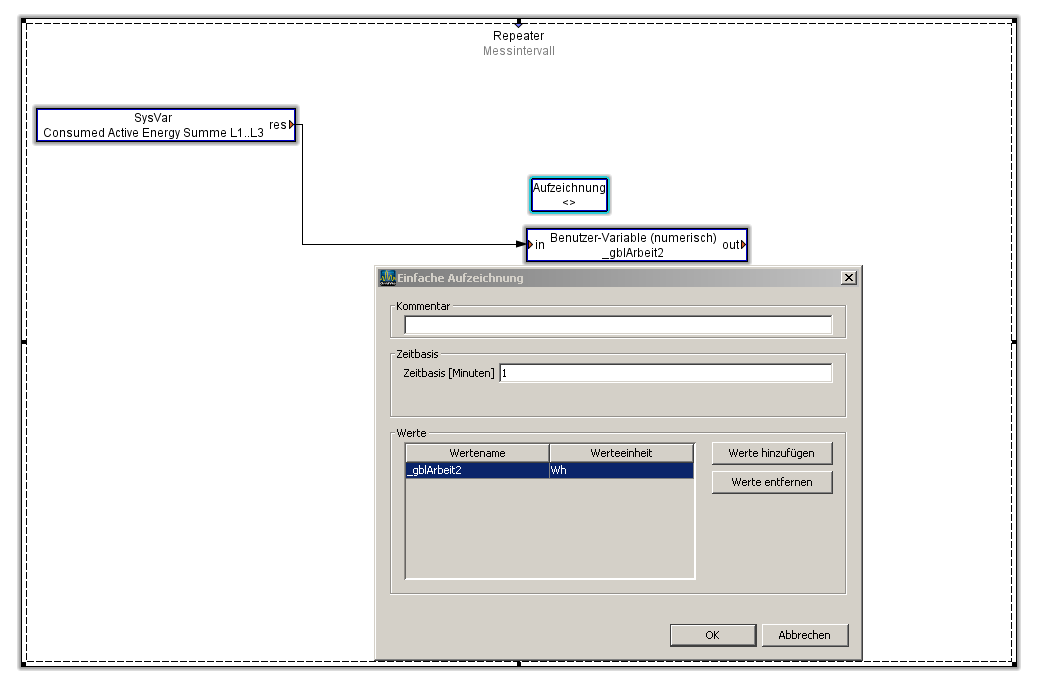This screenshot has height=696, width=1043.
Task: Focus the Kommentar text field
Action: click(617, 325)
